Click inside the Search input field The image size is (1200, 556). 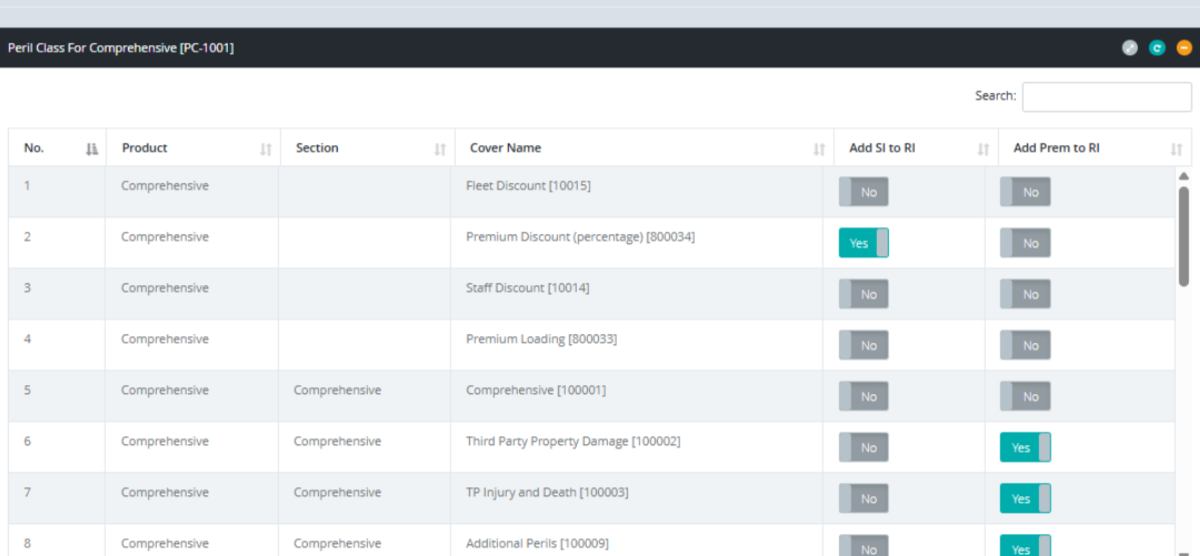click(x=1106, y=97)
